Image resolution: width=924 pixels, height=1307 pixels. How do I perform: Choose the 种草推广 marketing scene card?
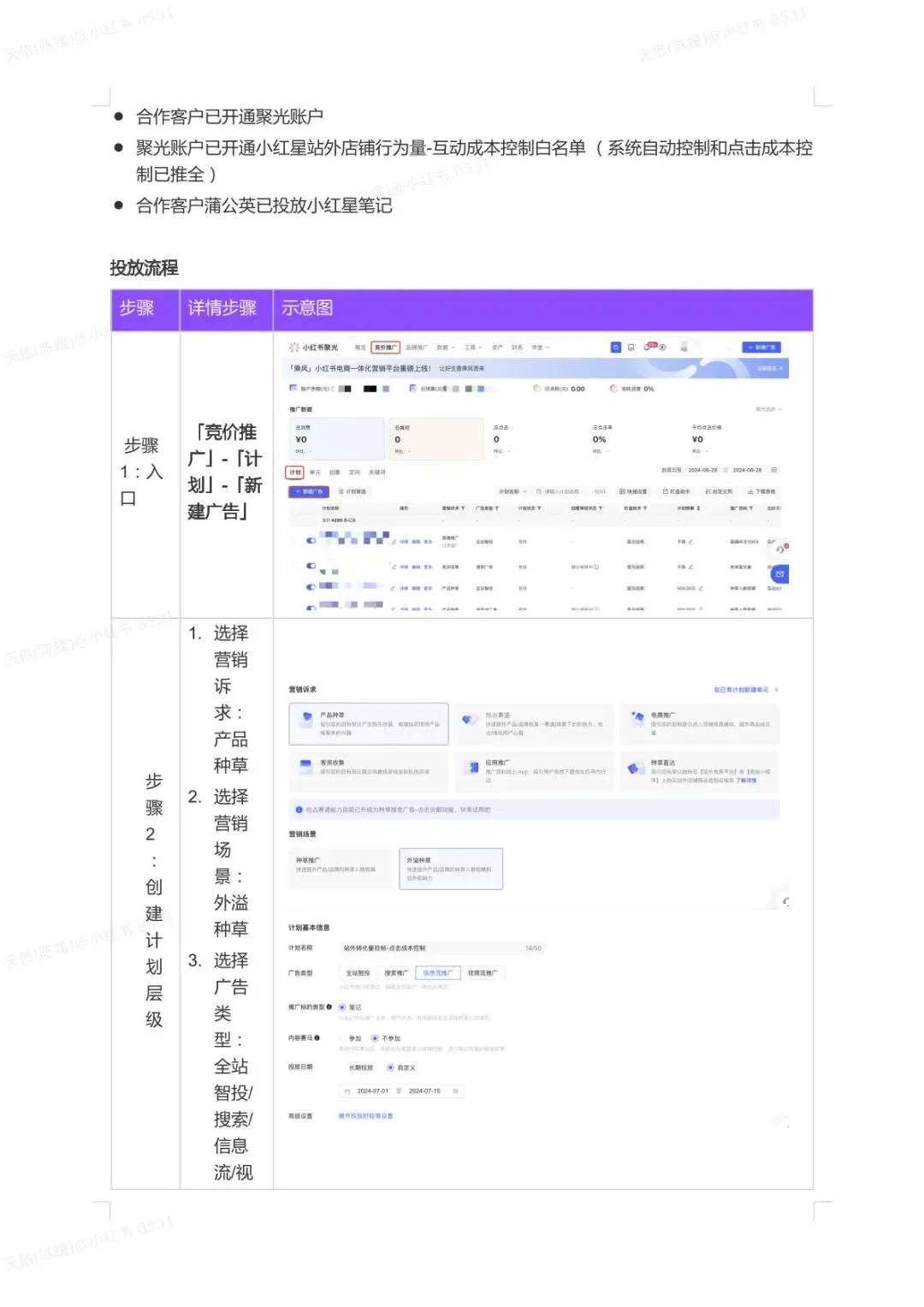tap(340, 869)
